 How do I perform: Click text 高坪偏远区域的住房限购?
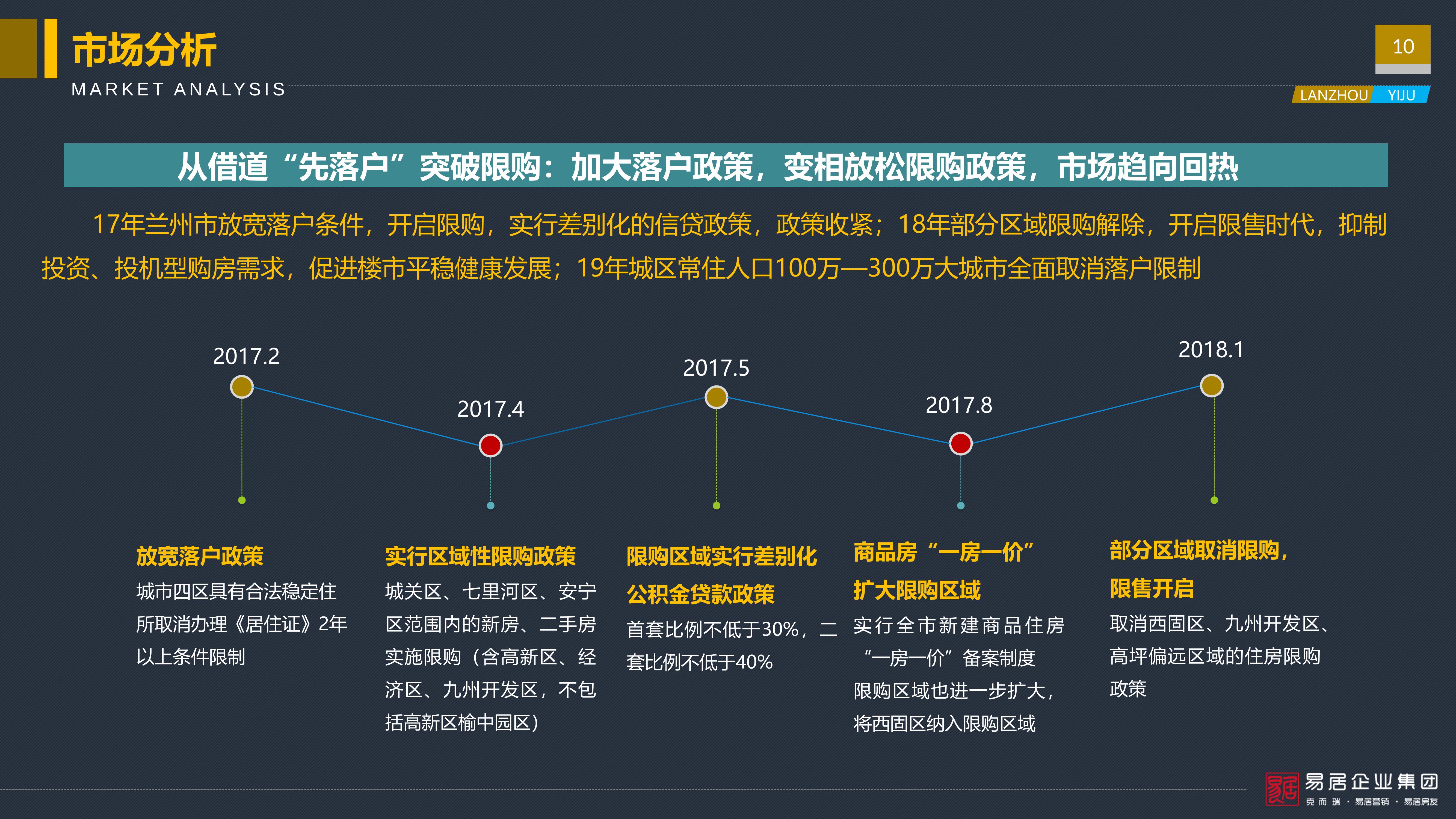pyautogui.click(x=1215, y=656)
